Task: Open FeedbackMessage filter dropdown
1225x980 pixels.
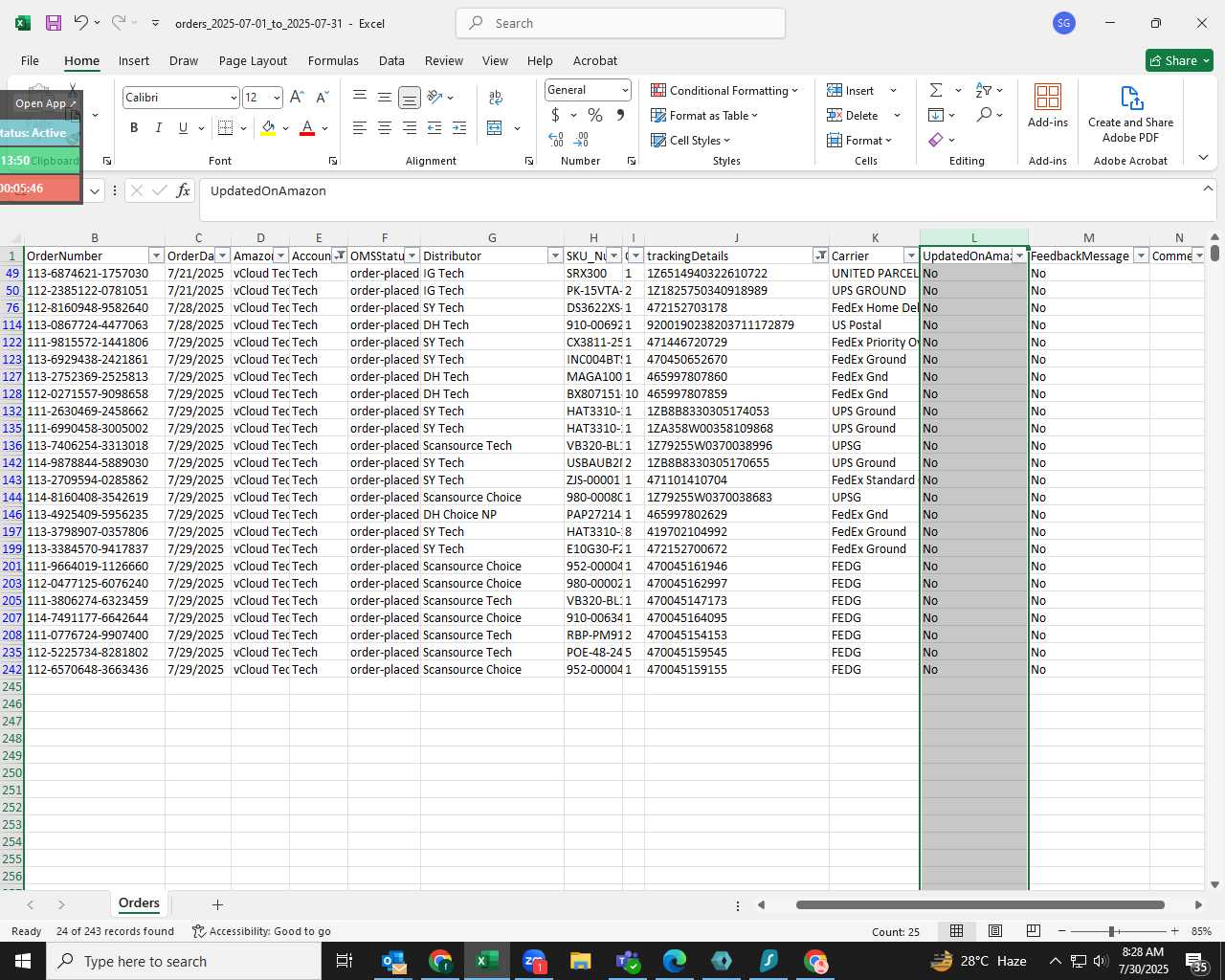Action: (1141, 256)
